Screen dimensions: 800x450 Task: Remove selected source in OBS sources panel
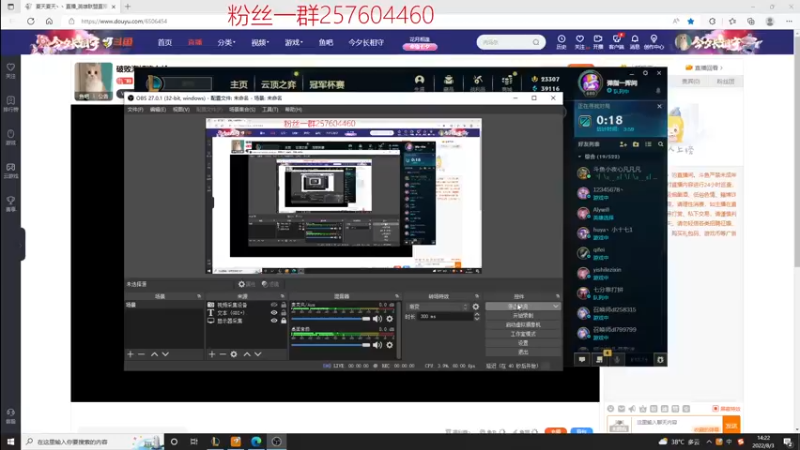pyautogui.click(x=223, y=354)
